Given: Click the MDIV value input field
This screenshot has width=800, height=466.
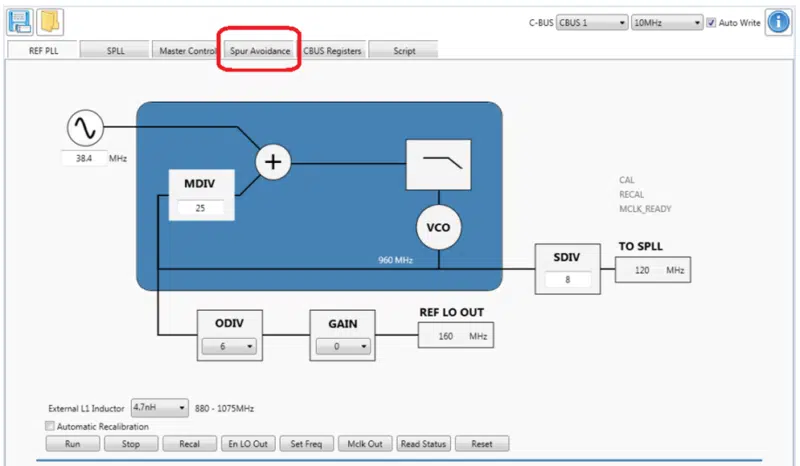Looking at the screenshot, I should (201, 208).
